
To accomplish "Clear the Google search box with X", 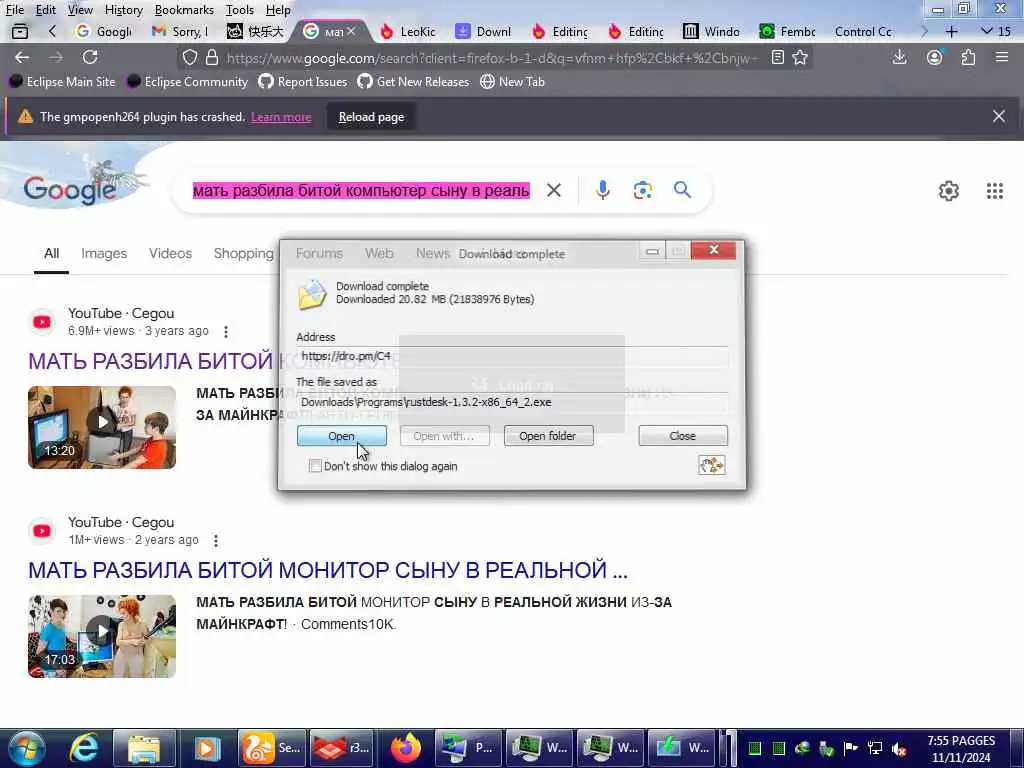I will [554, 190].
